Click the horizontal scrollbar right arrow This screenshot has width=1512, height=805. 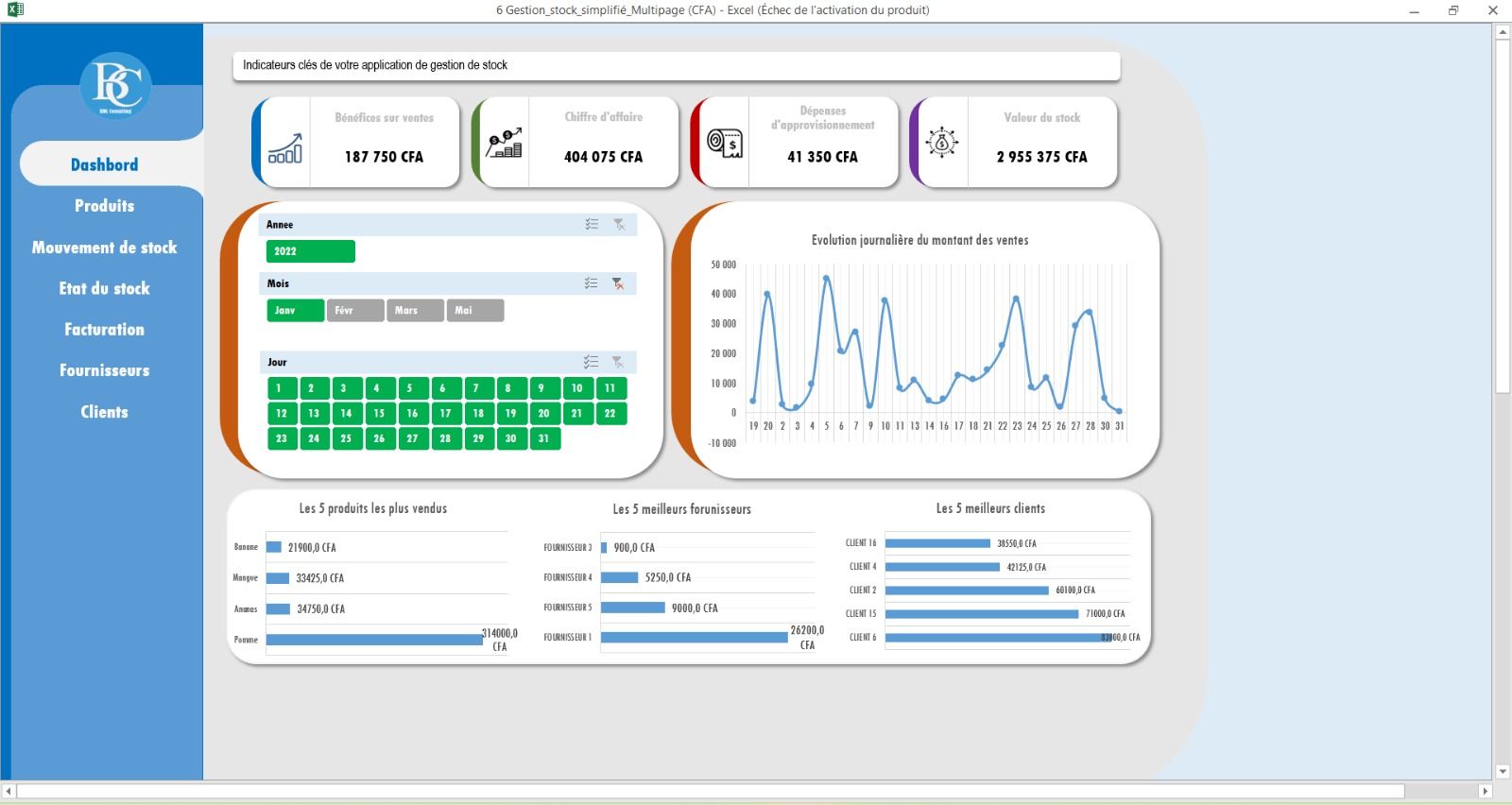(1485, 791)
